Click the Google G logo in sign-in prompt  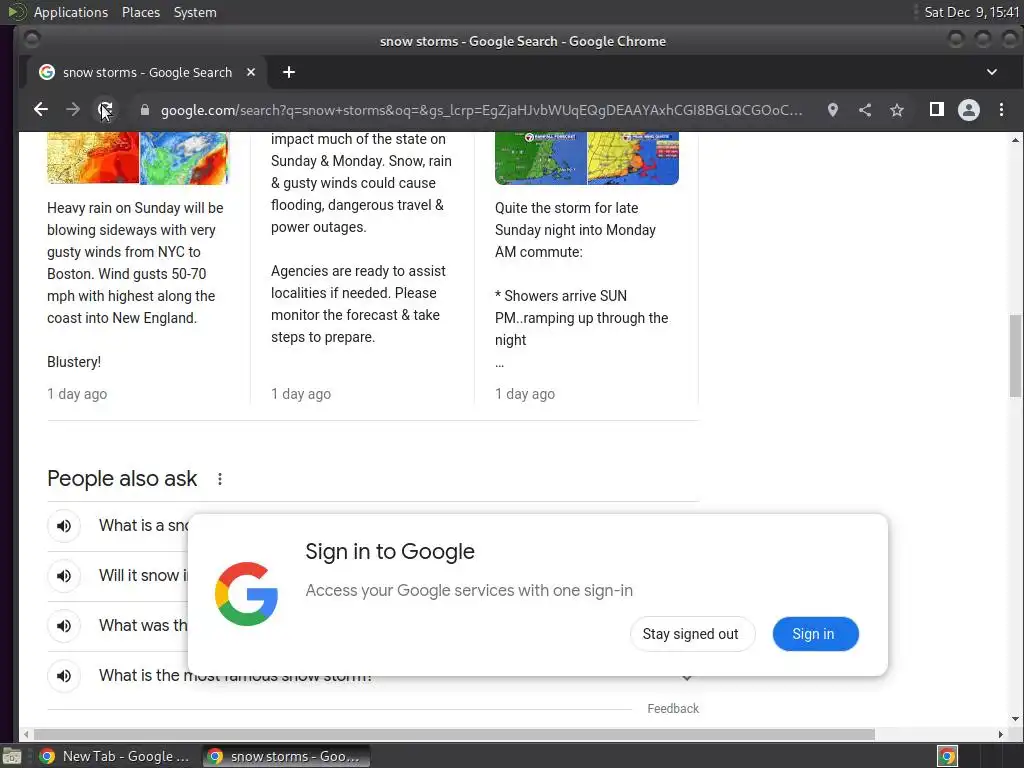247,594
